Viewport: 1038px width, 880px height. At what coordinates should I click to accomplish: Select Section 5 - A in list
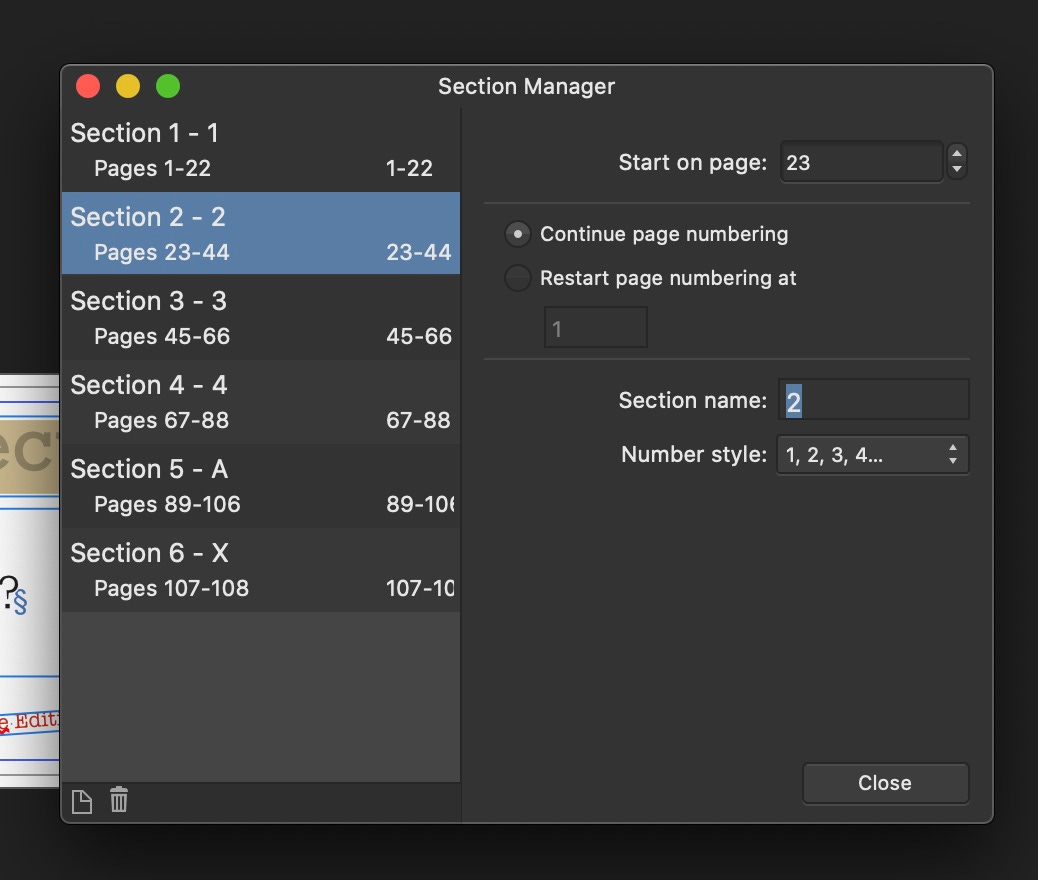pyautogui.click(x=260, y=486)
